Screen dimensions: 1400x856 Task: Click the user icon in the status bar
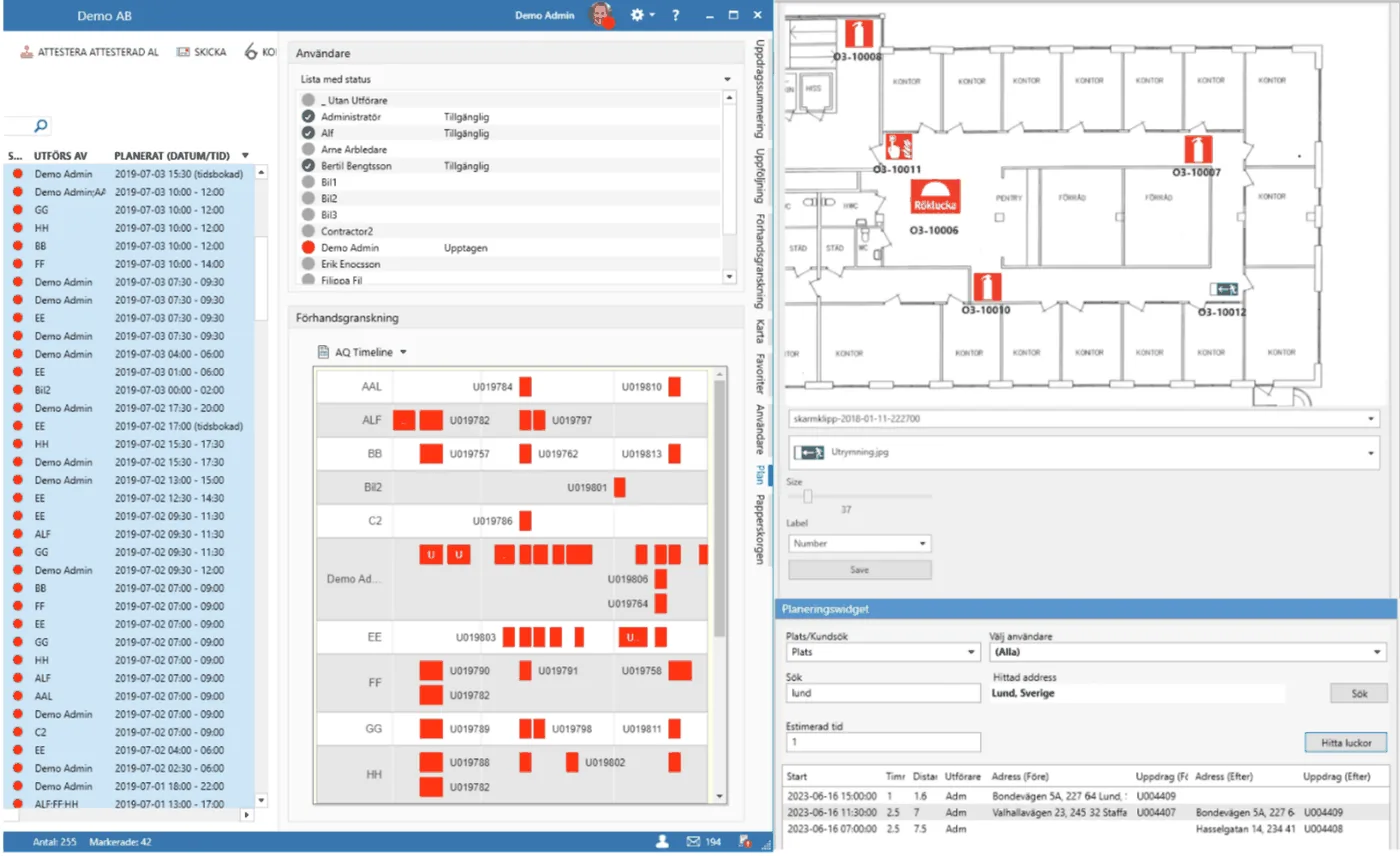[662, 842]
